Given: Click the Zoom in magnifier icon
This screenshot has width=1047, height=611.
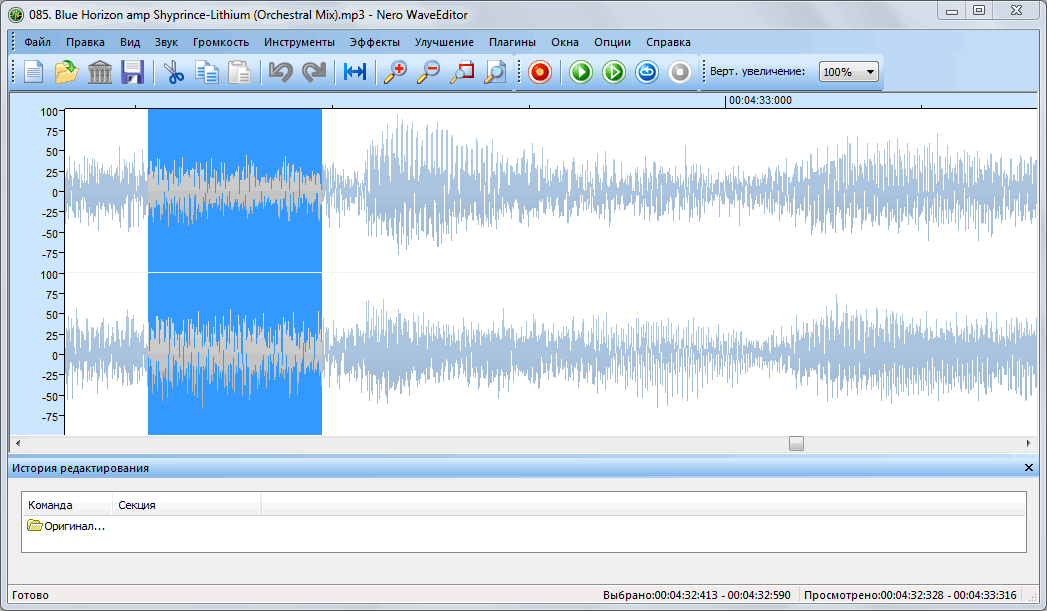Looking at the screenshot, I should pos(395,72).
